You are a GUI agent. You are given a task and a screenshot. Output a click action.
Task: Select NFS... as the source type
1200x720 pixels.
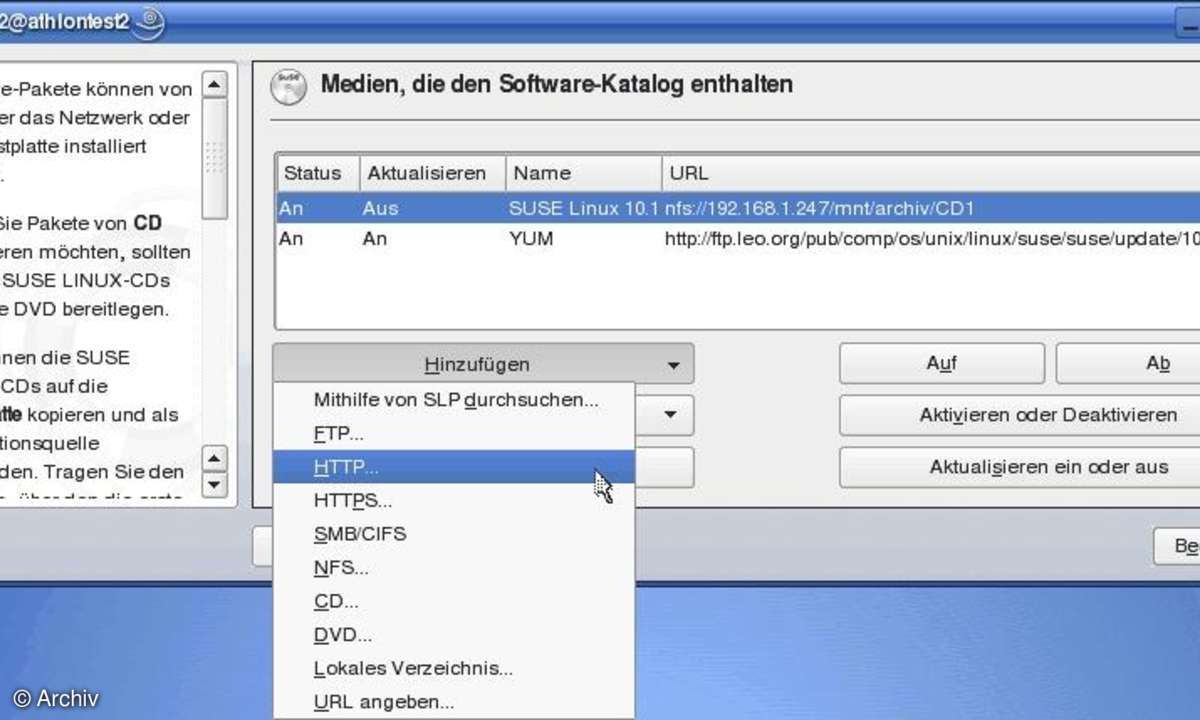(x=454, y=568)
